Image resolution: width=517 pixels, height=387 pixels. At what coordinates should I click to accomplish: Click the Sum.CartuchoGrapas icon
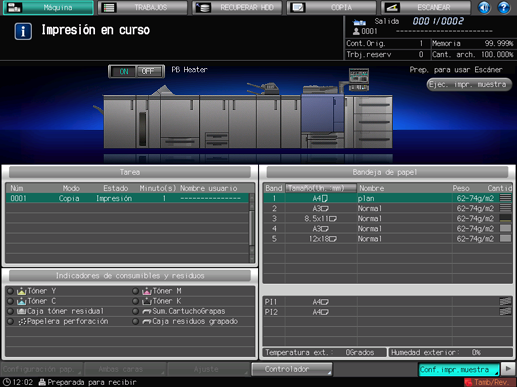pos(147,311)
